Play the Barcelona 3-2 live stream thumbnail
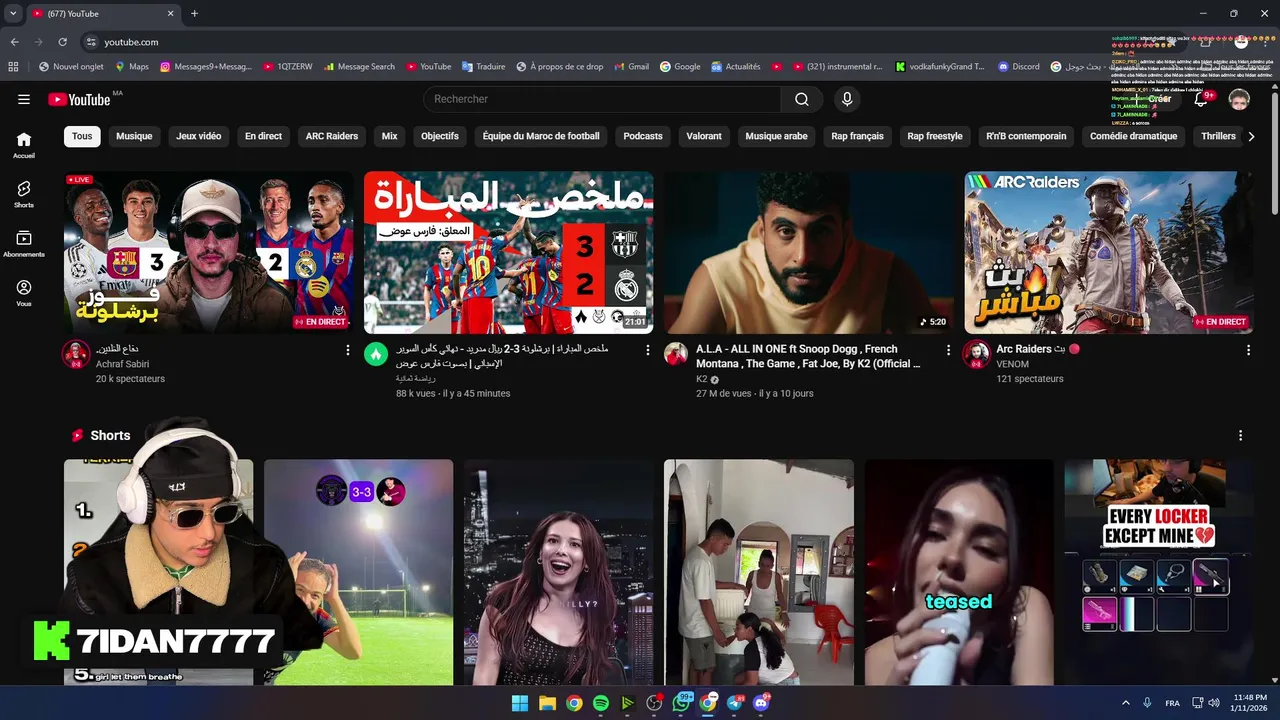 (208, 252)
